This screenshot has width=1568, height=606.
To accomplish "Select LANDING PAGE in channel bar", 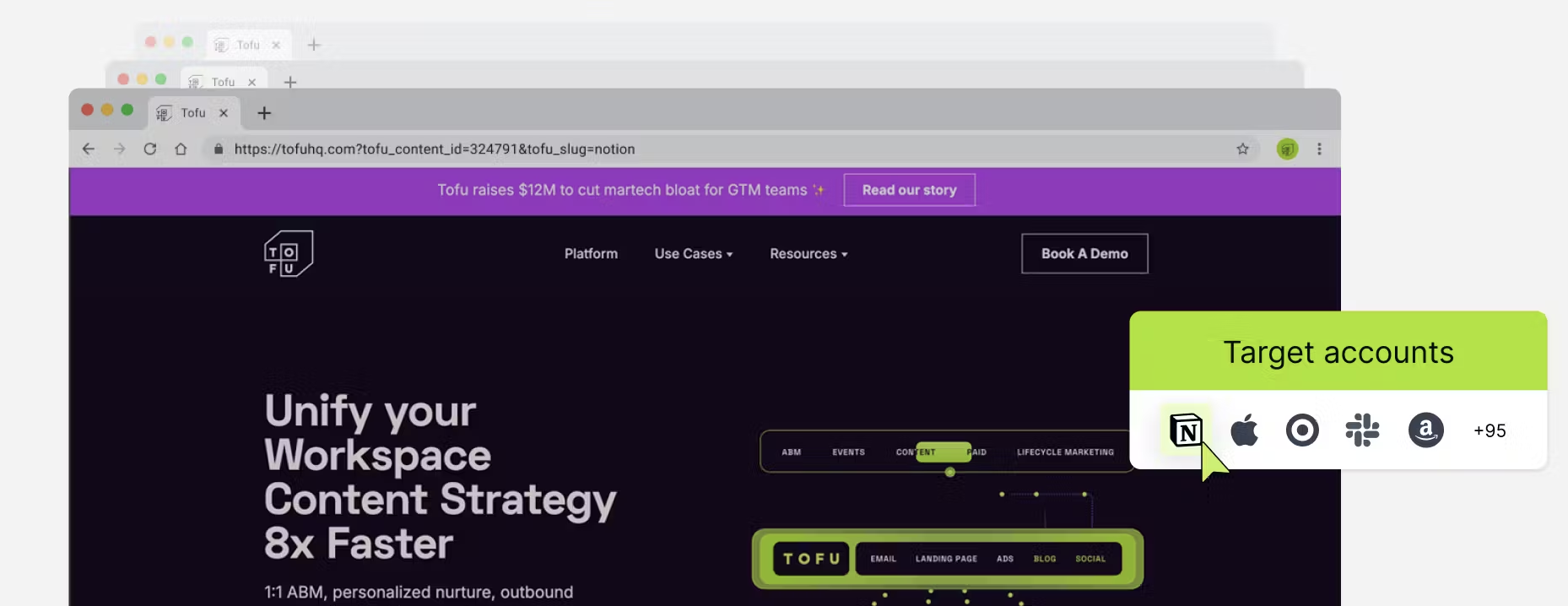I will click(946, 559).
